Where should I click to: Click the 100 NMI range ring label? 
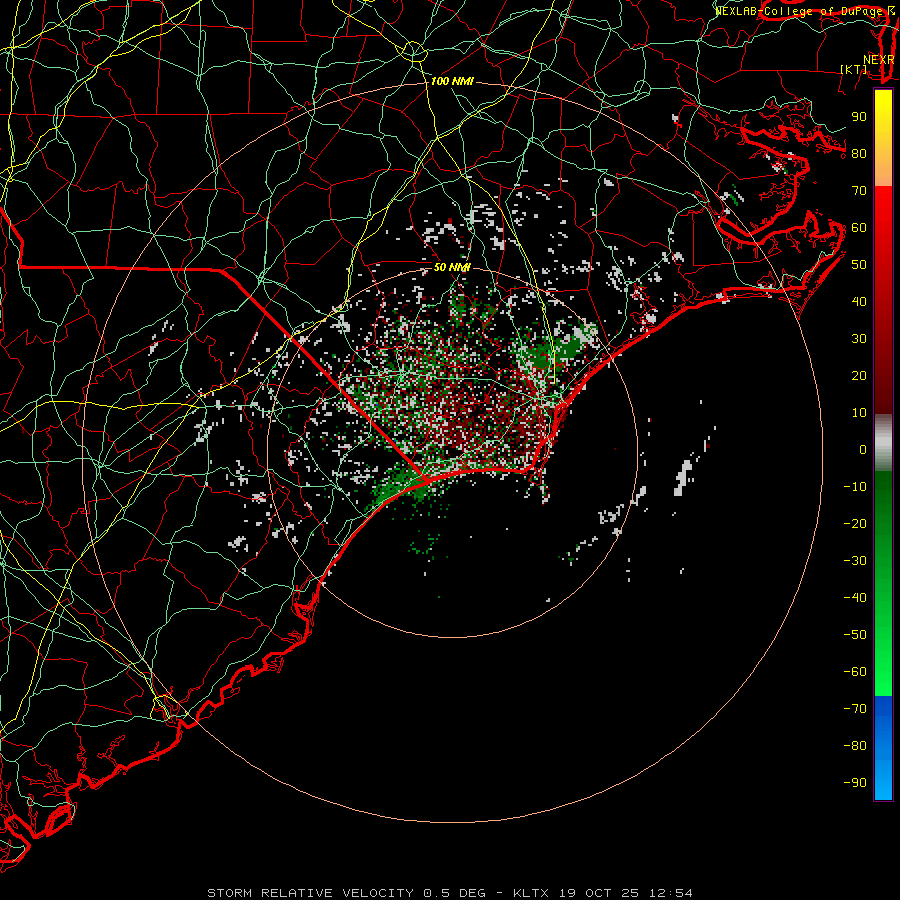pyautogui.click(x=452, y=81)
